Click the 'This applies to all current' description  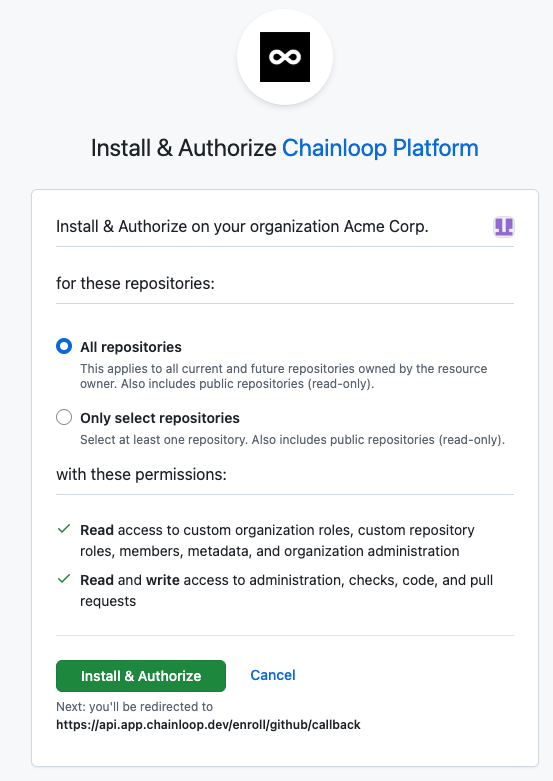click(284, 376)
